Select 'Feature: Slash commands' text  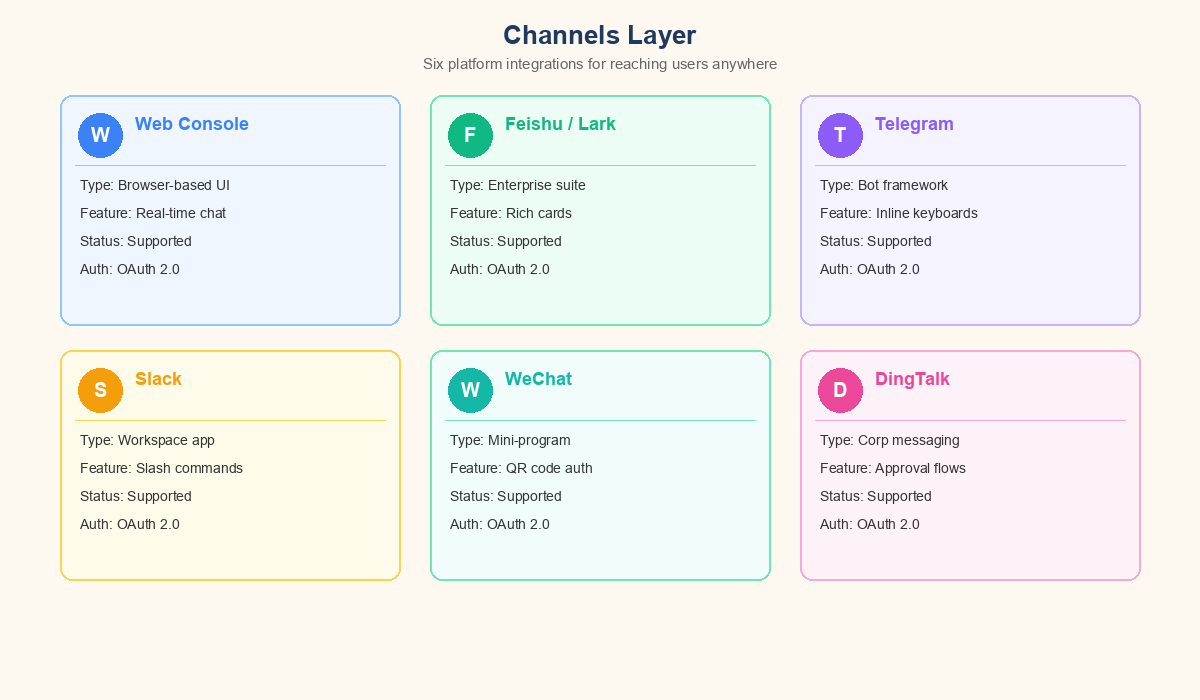pyautogui.click(x=161, y=468)
